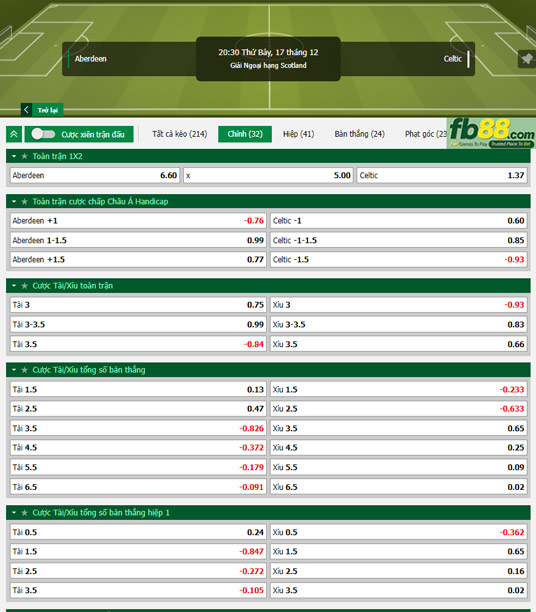Collapse the Tài/Xỉu tổng số bàn thắng section
536x612 pixels.
[x=14, y=370]
